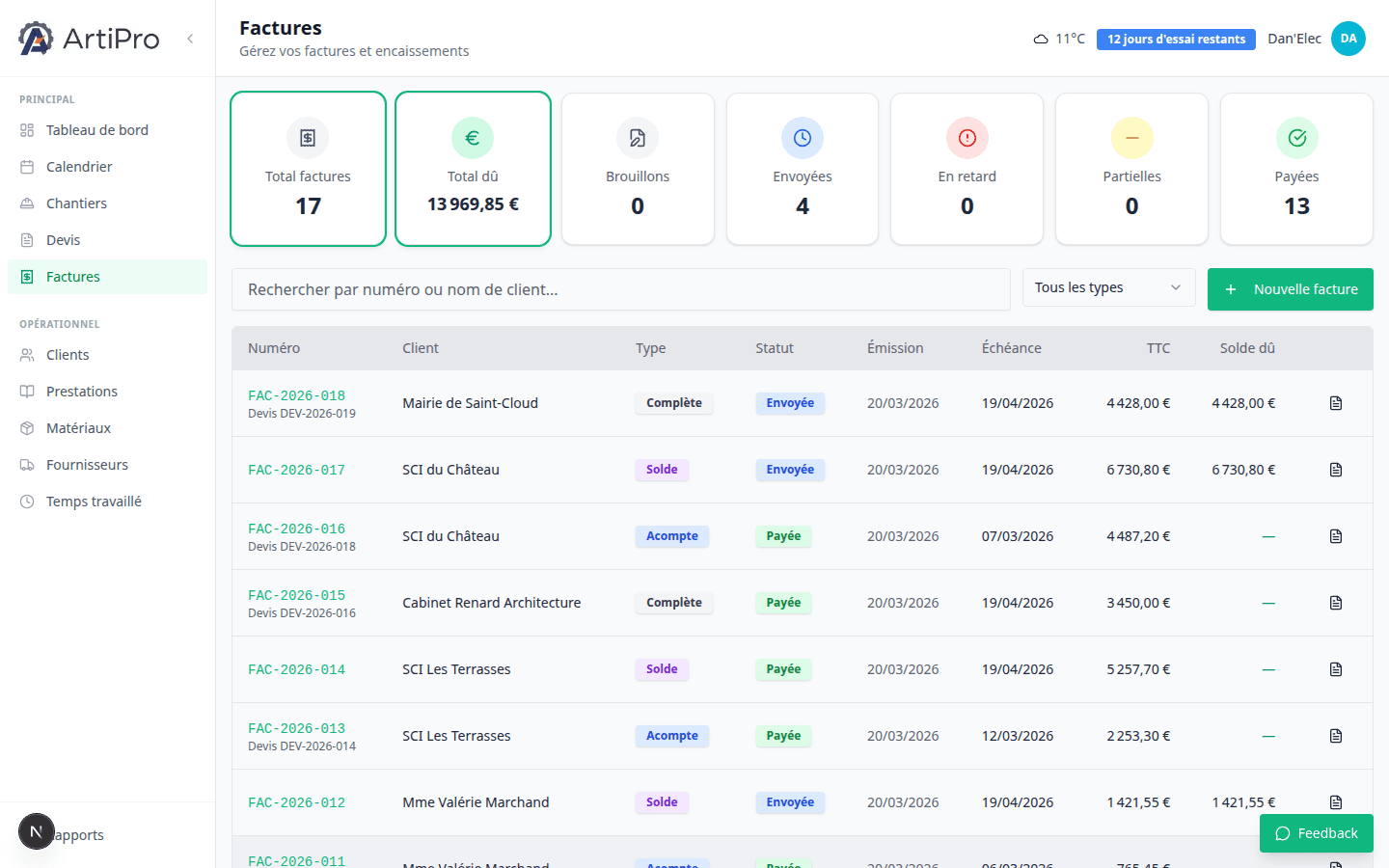Click the DA user avatar
This screenshot has width=1389, height=868.
coord(1348,39)
